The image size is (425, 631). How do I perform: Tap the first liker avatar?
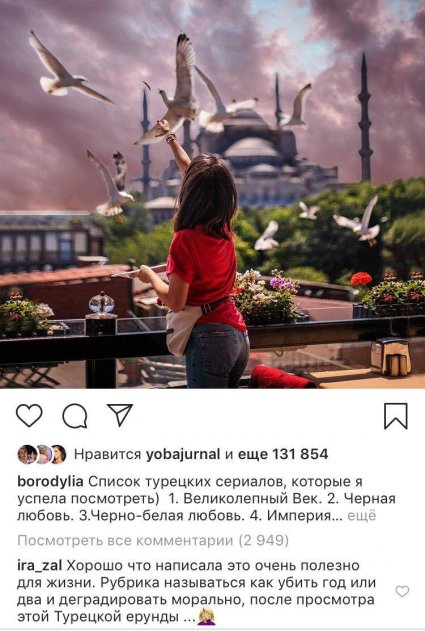(27, 455)
